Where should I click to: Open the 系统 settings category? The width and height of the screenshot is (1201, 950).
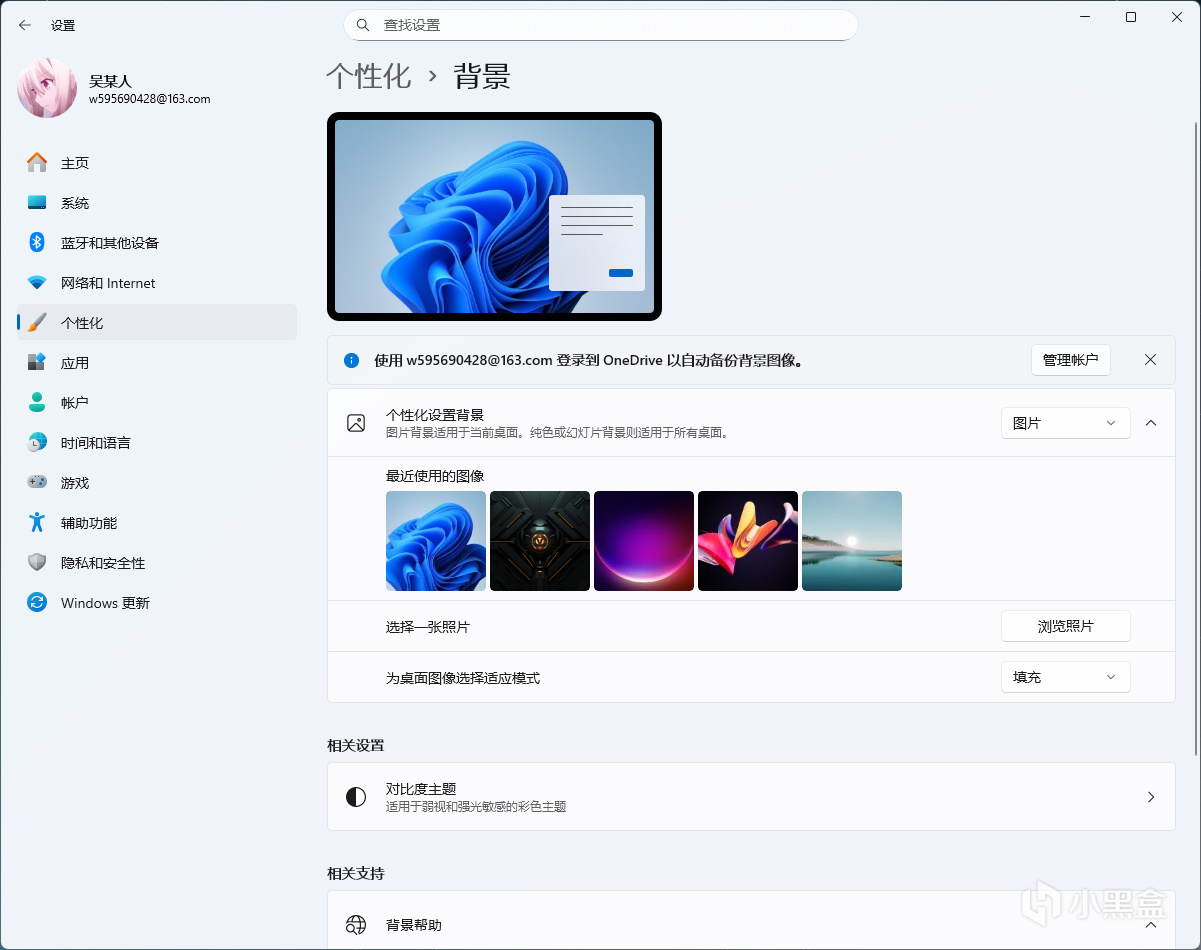tap(75, 203)
